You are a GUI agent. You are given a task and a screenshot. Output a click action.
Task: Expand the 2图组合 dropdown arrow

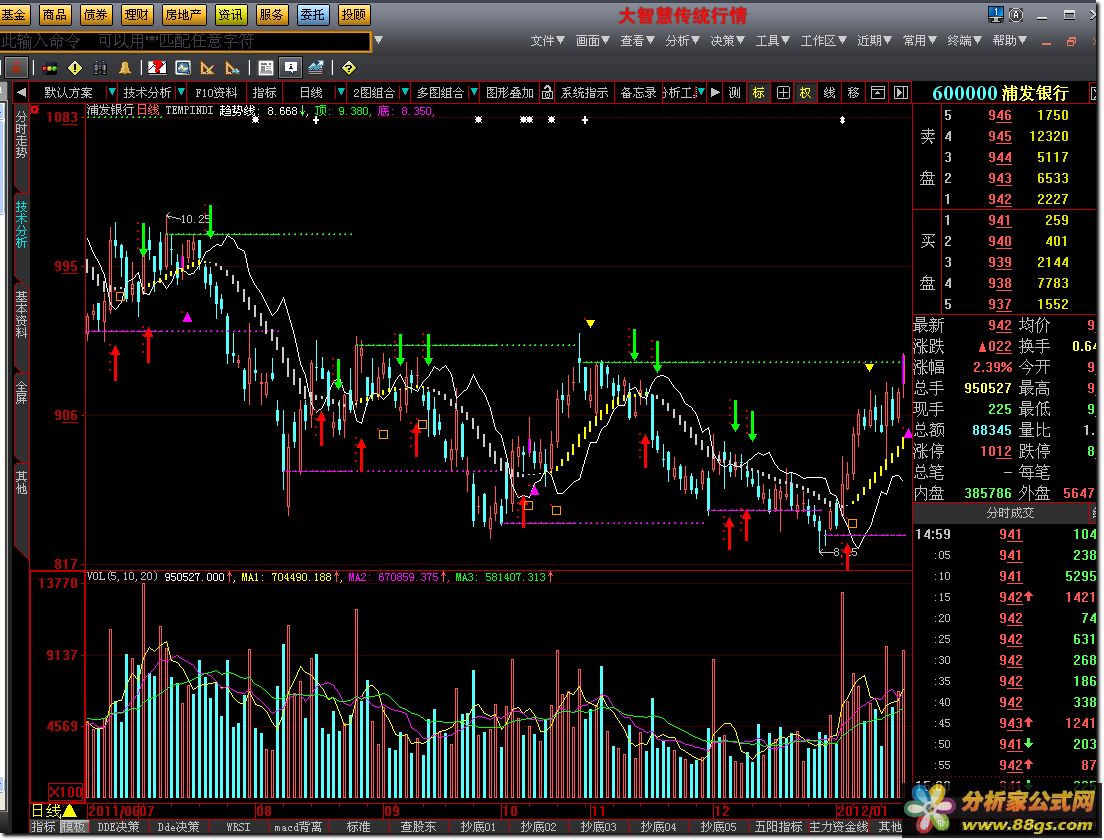(404, 92)
